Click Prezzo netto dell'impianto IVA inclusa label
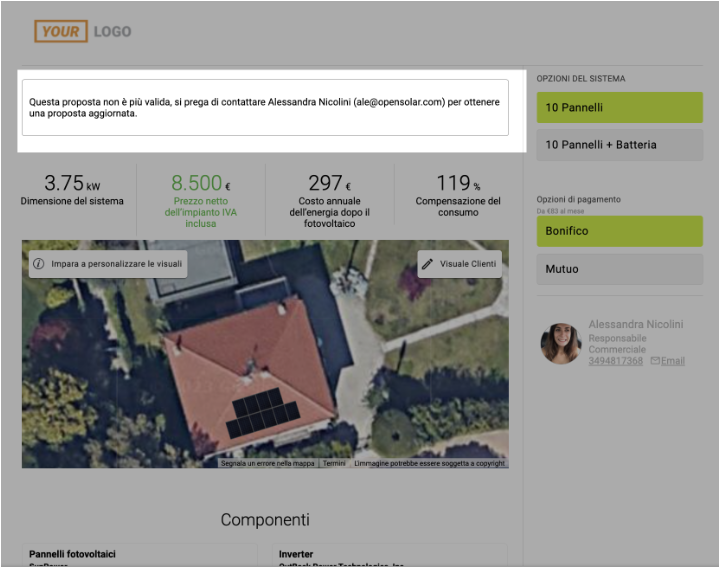 point(201,213)
